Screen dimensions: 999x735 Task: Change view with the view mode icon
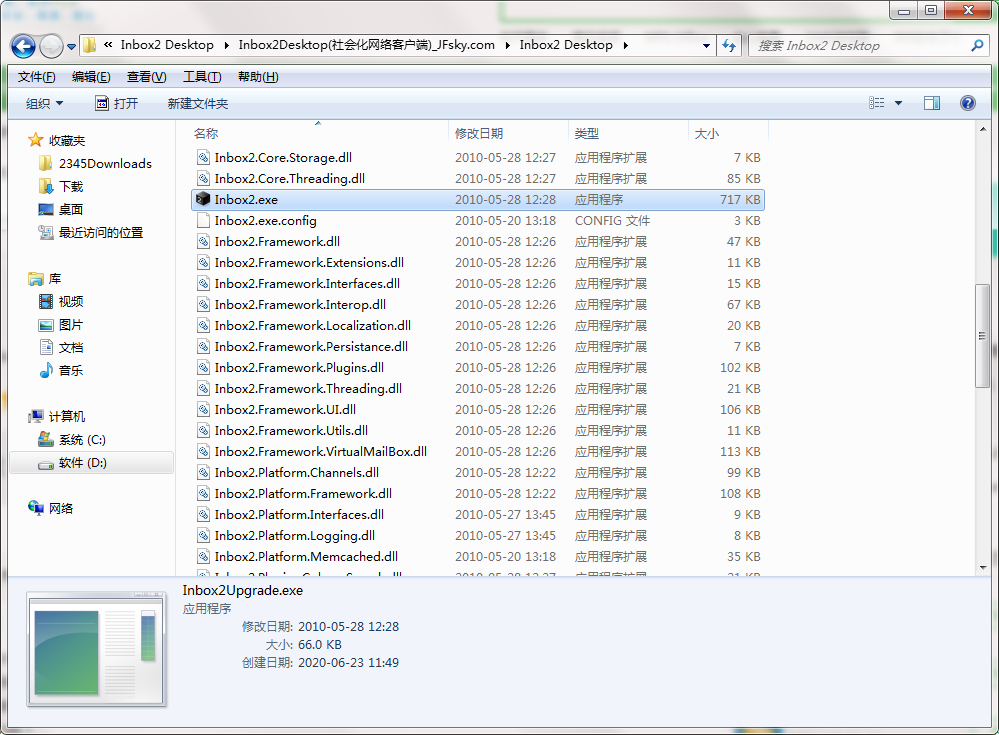pos(877,103)
